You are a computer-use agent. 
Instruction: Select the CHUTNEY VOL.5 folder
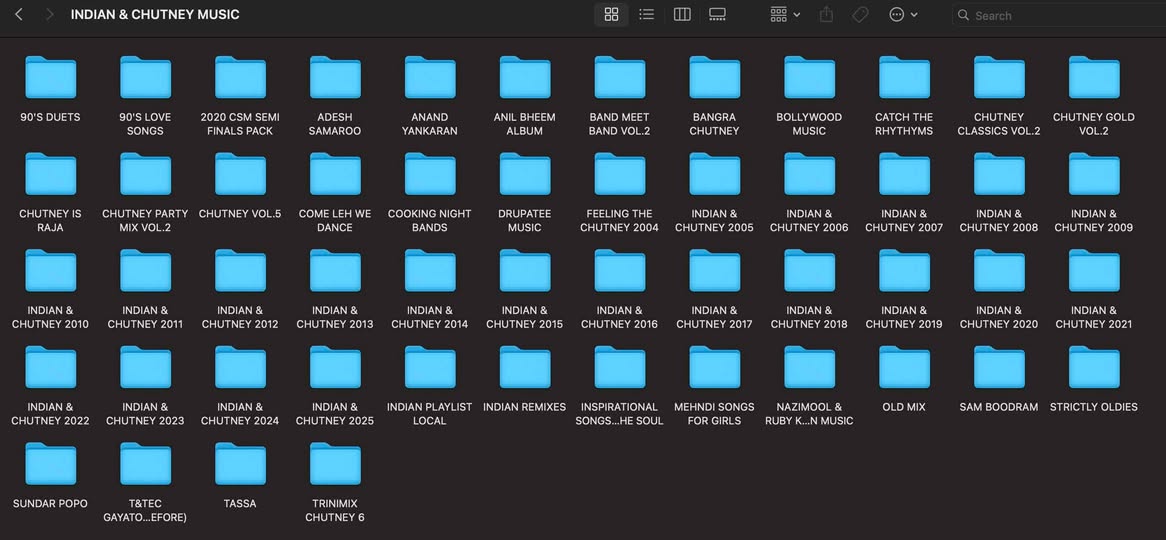click(240, 174)
